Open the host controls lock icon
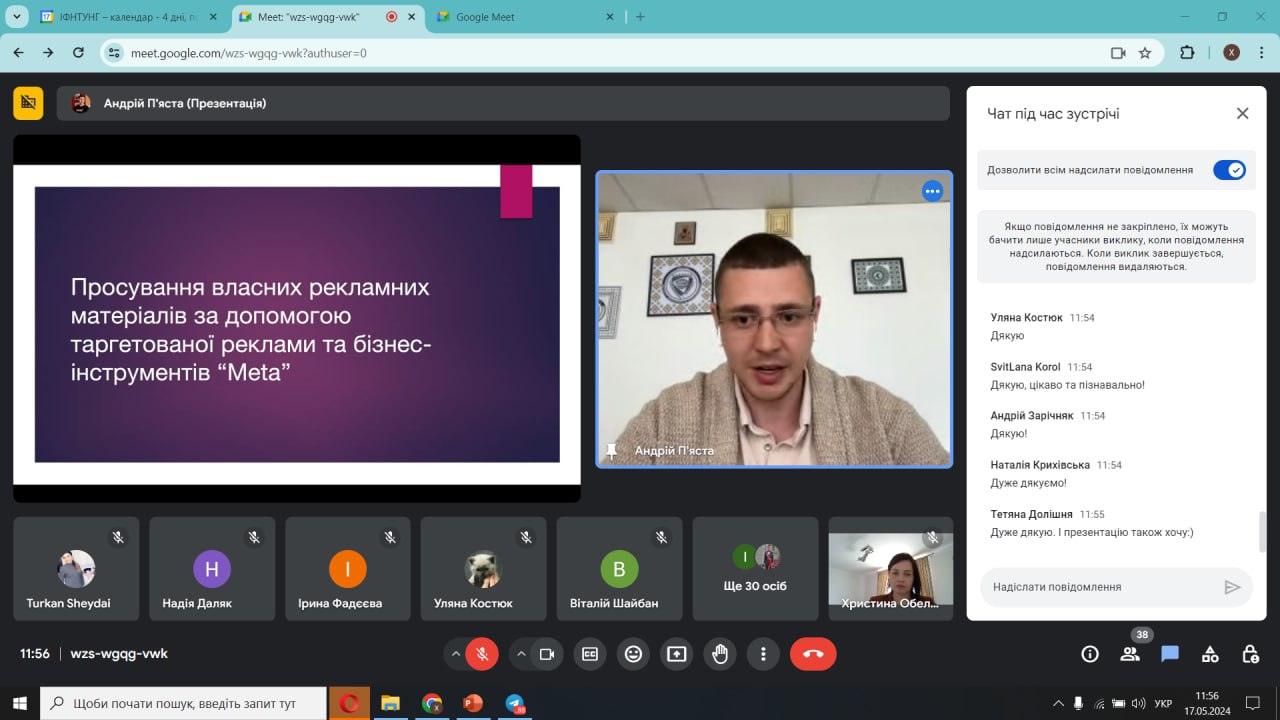The image size is (1280, 720). tap(1250, 654)
